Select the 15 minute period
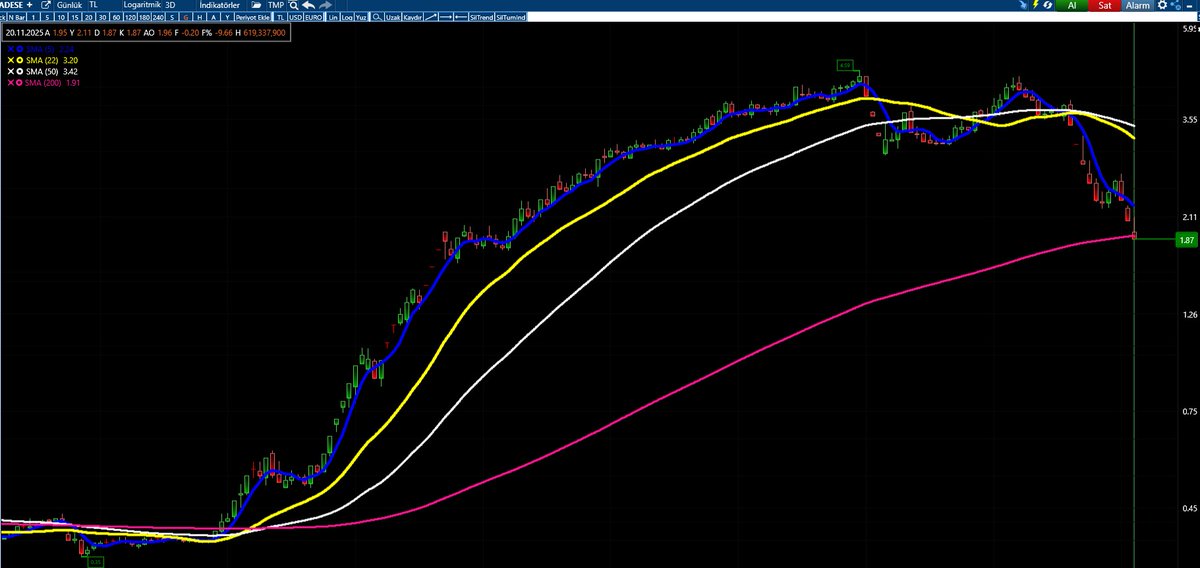The width and height of the screenshot is (1200, 568). click(x=74, y=19)
